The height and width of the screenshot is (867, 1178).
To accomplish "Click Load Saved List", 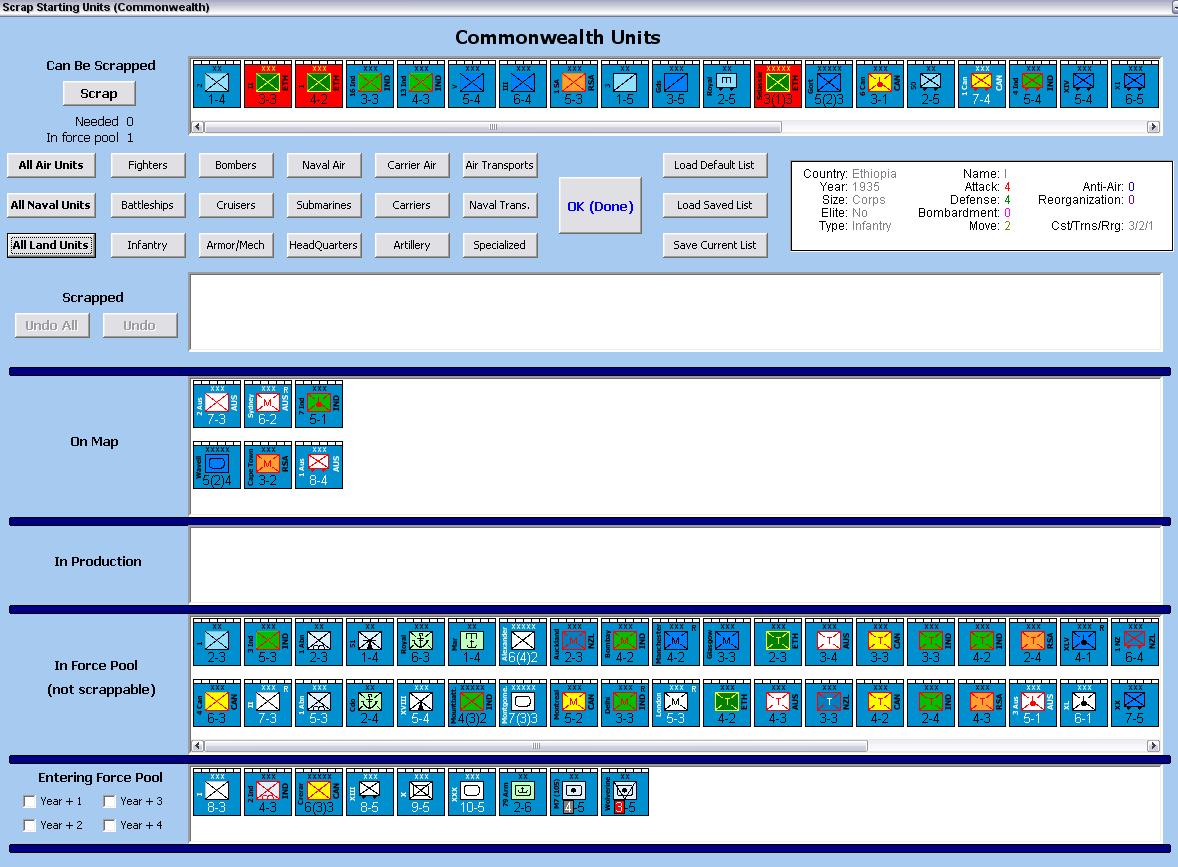I will (x=714, y=205).
